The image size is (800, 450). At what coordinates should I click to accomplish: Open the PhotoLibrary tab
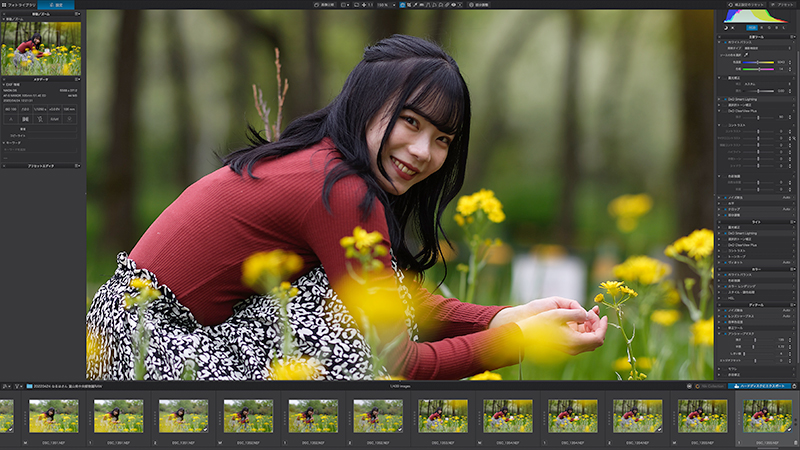19,5
